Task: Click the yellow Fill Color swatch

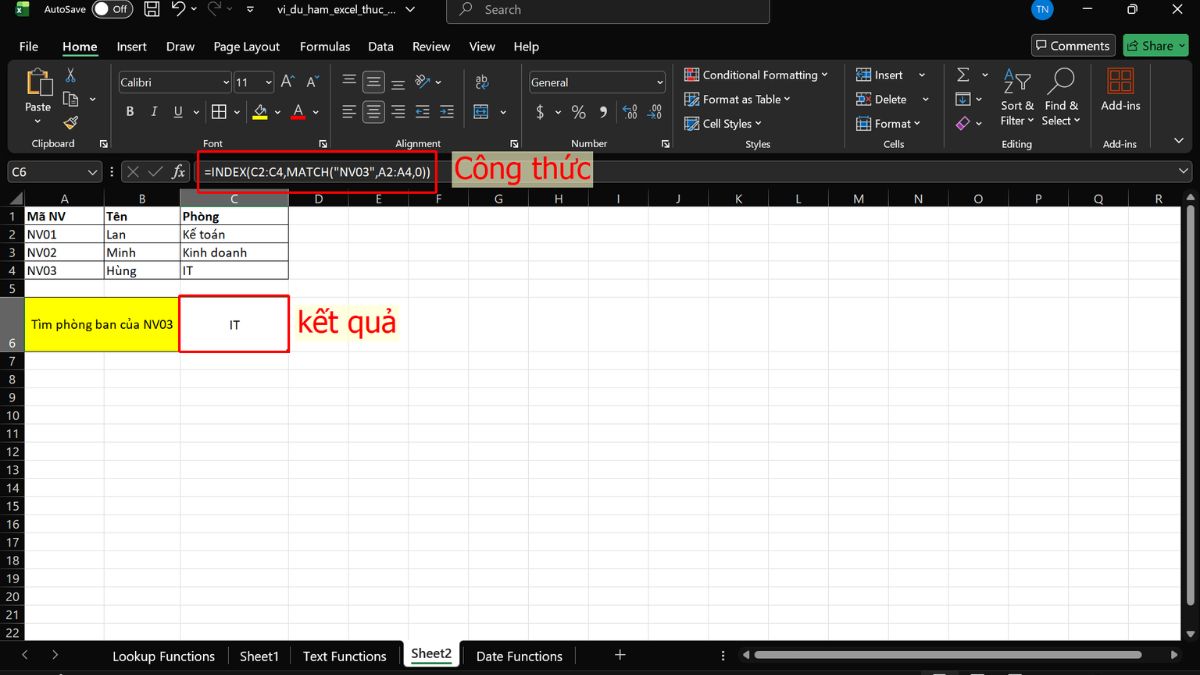Action: tap(260, 112)
